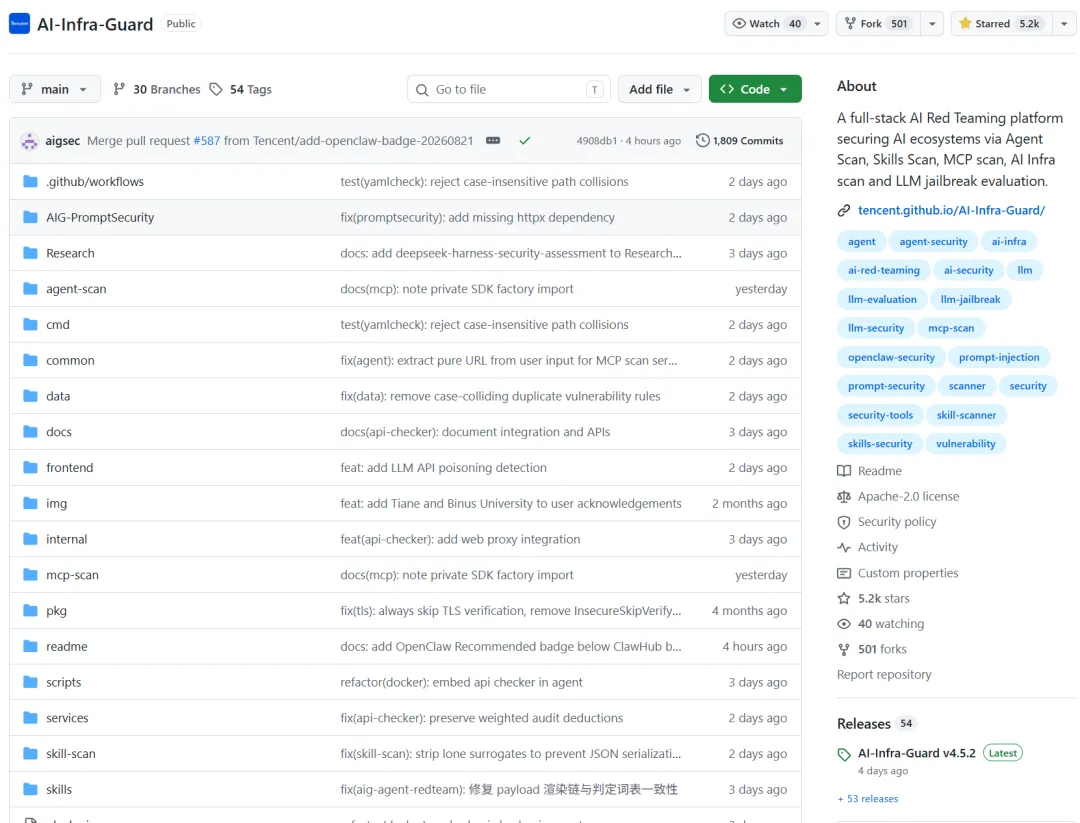Click the internal folder icon
This screenshot has width=1080, height=823.
pos(30,539)
